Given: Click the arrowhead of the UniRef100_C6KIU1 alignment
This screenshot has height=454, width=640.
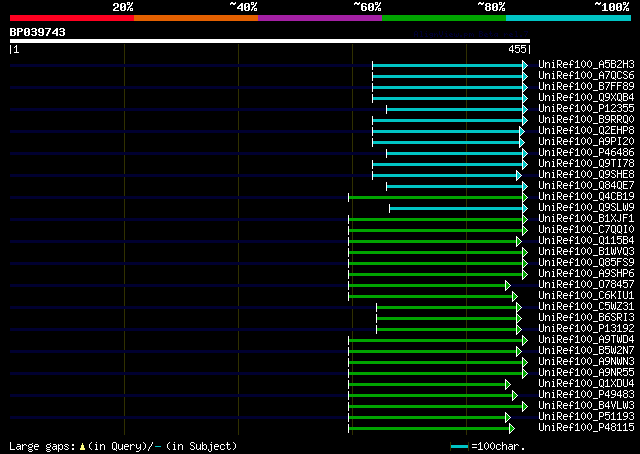Looking at the screenshot, I should pyautogui.click(x=515, y=296).
